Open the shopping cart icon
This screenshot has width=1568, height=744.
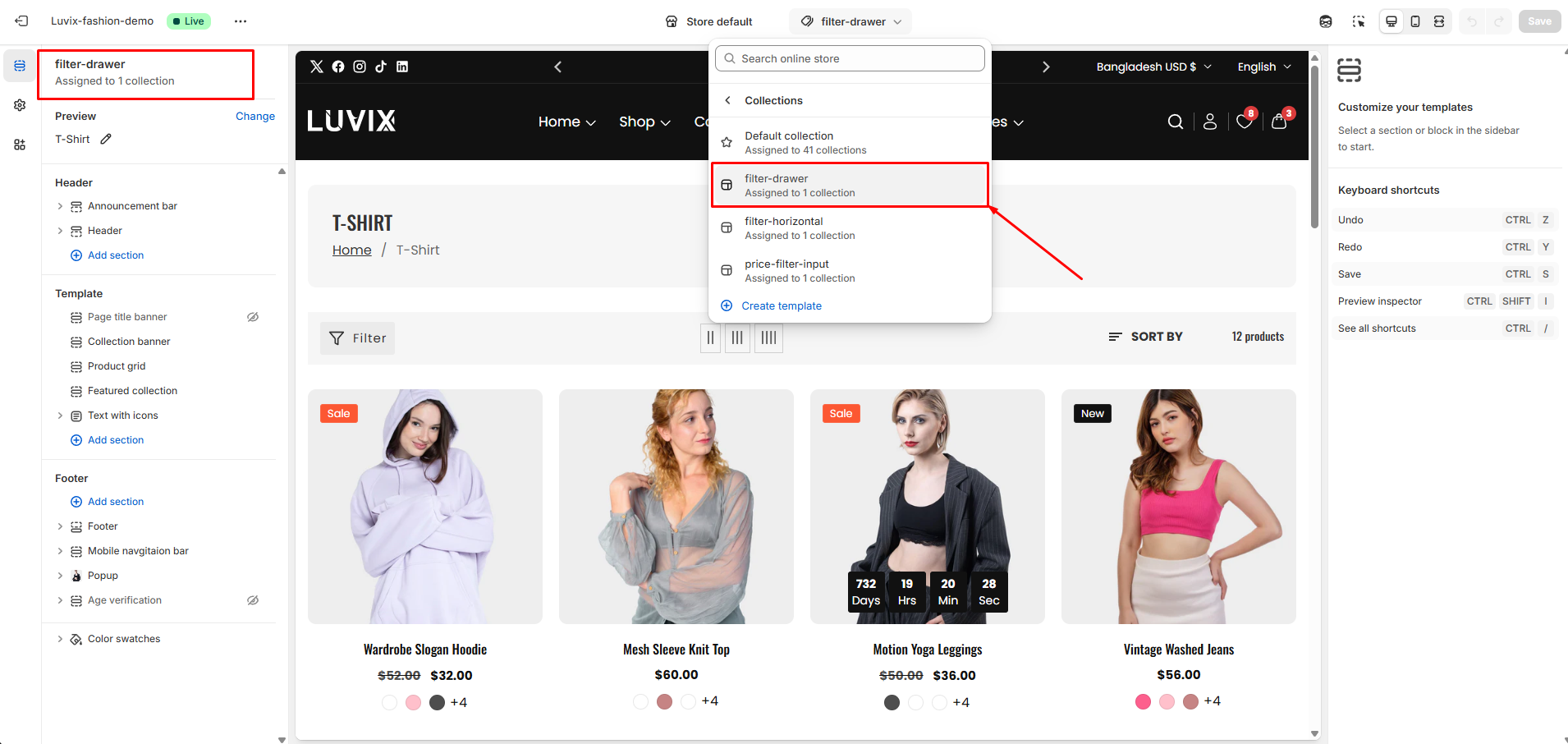click(x=1278, y=122)
